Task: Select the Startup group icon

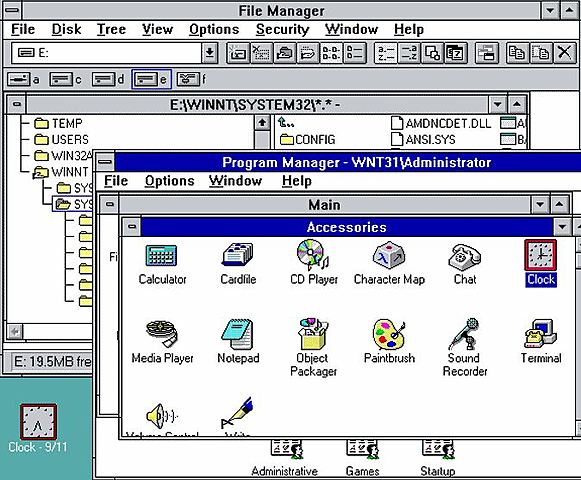Action: coord(438,449)
